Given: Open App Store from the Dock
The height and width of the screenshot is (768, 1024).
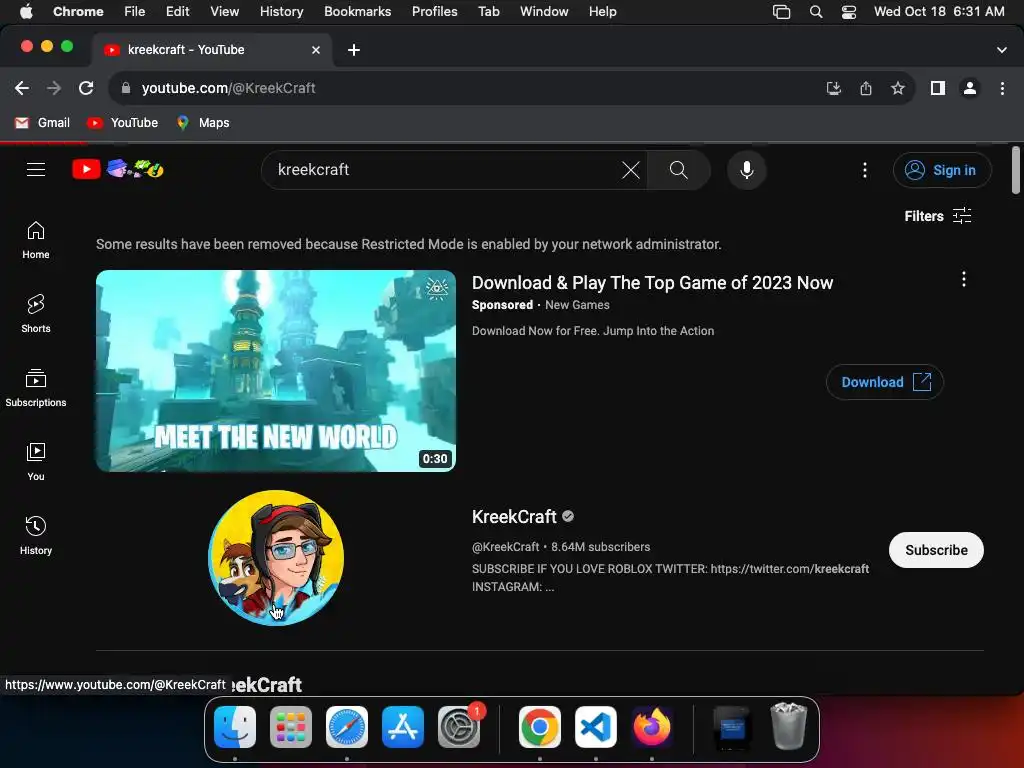Looking at the screenshot, I should (x=403, y=727).
